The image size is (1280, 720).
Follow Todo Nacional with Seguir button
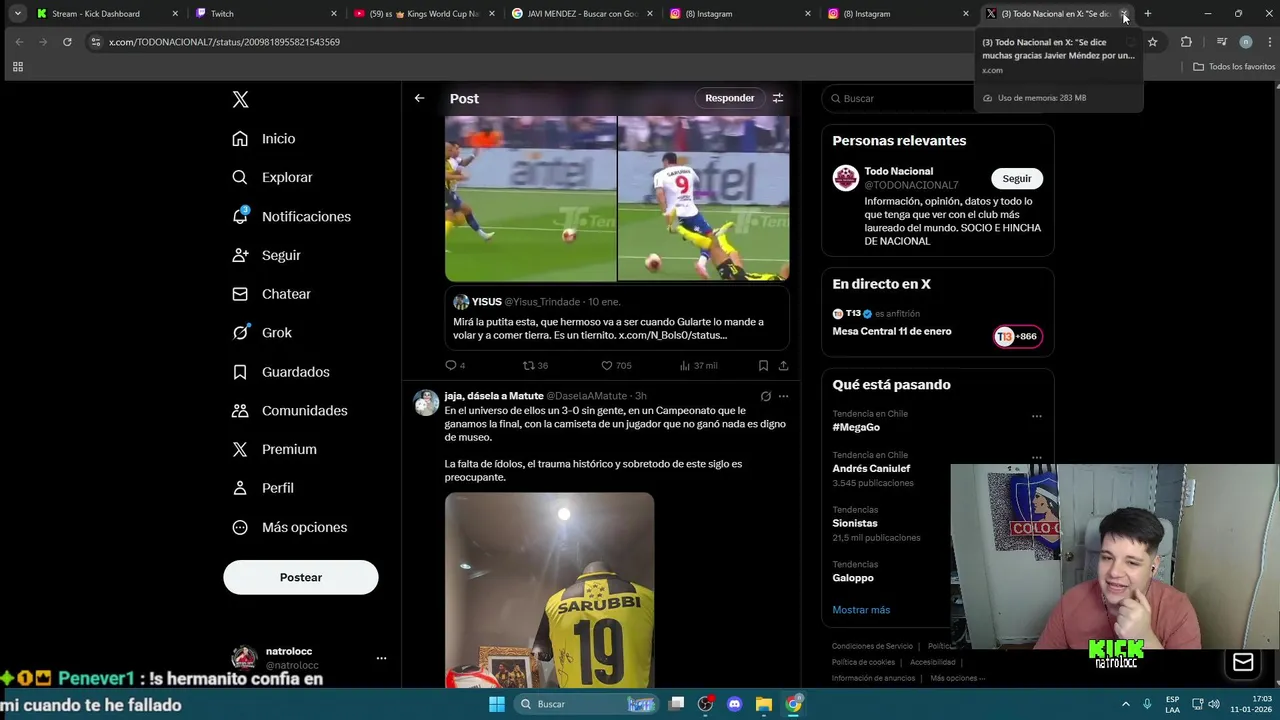pos(1017,178)
